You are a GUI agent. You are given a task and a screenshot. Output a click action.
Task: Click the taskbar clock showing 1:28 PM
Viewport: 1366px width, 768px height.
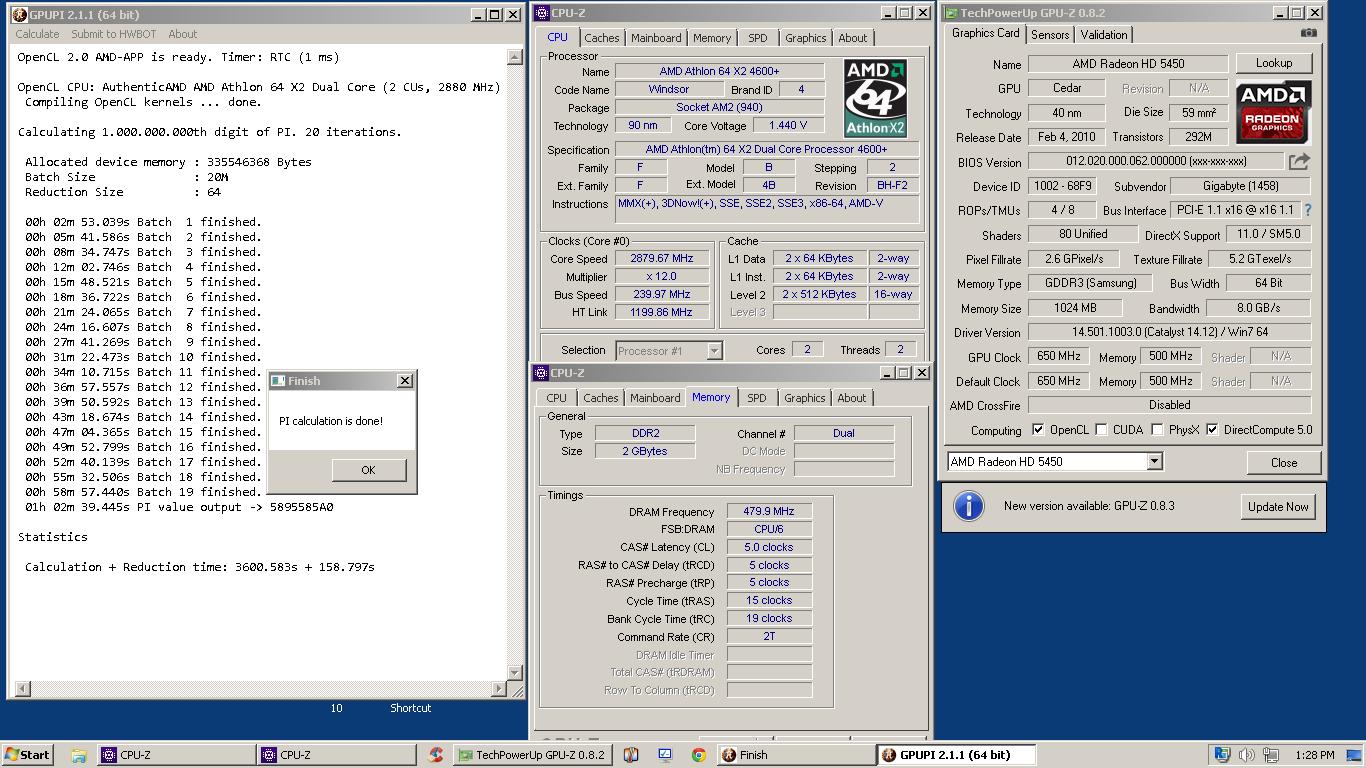tap(1314, 755)
